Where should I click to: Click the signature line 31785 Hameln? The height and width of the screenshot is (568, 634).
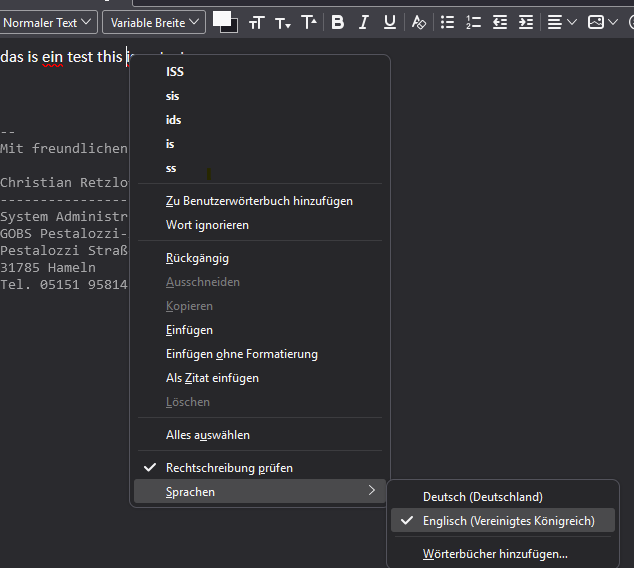48,268
